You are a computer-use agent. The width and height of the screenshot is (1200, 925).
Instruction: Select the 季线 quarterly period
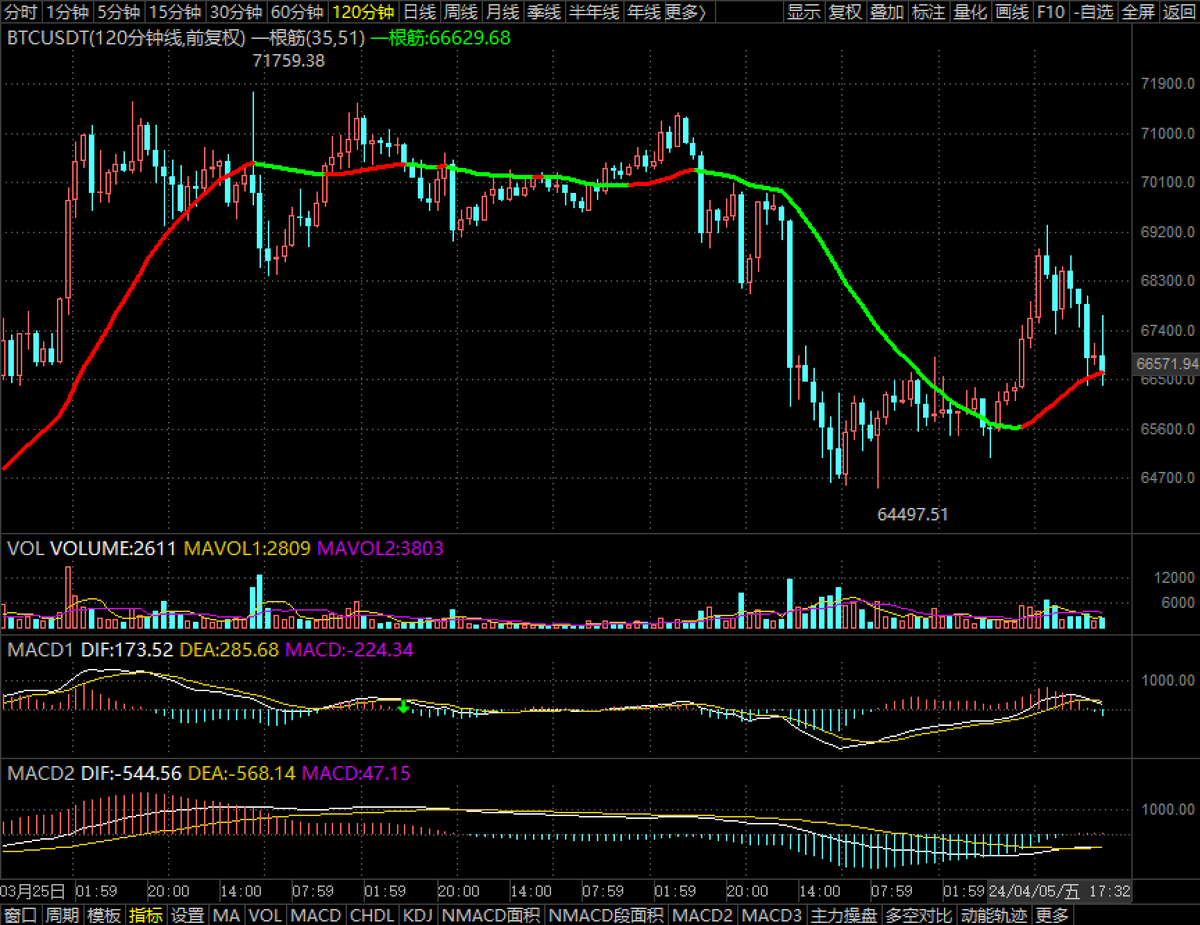click(x=543, y=12)
